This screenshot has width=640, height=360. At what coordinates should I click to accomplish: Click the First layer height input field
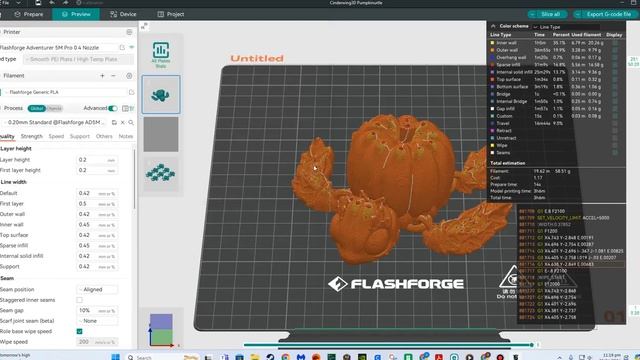(x=97, y=170)
